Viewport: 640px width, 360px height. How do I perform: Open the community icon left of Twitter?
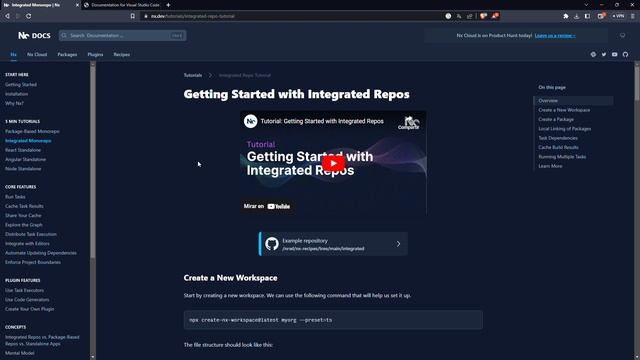coord(593,54)
